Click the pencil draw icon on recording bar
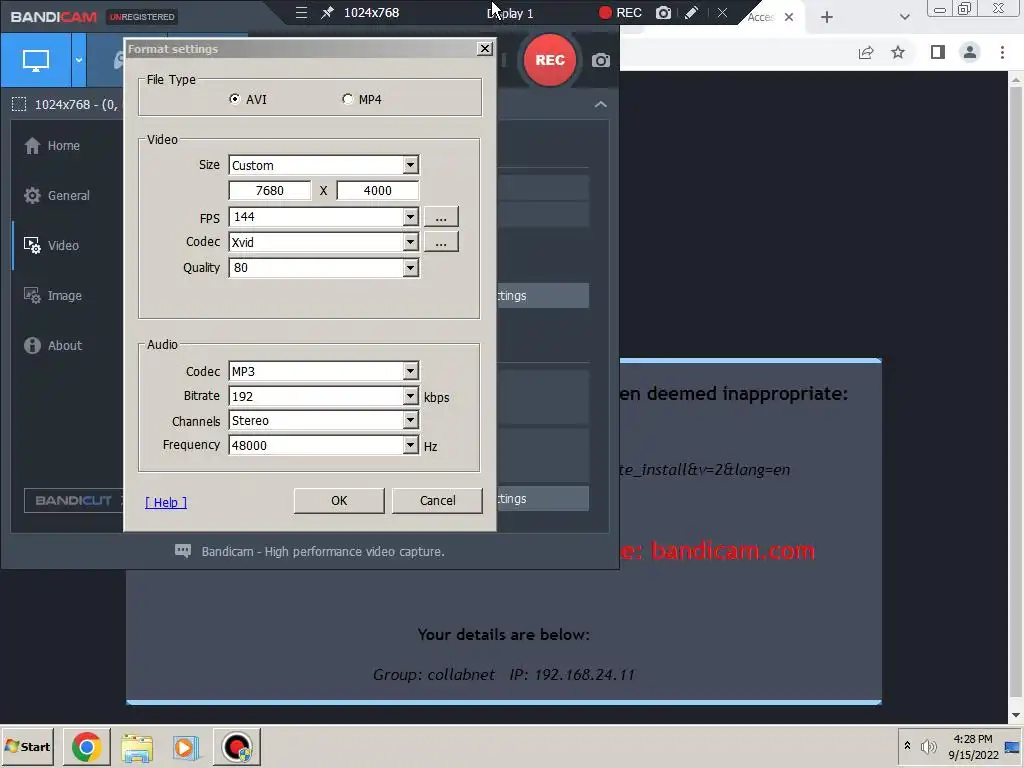1024x768 pixels. 692,12
